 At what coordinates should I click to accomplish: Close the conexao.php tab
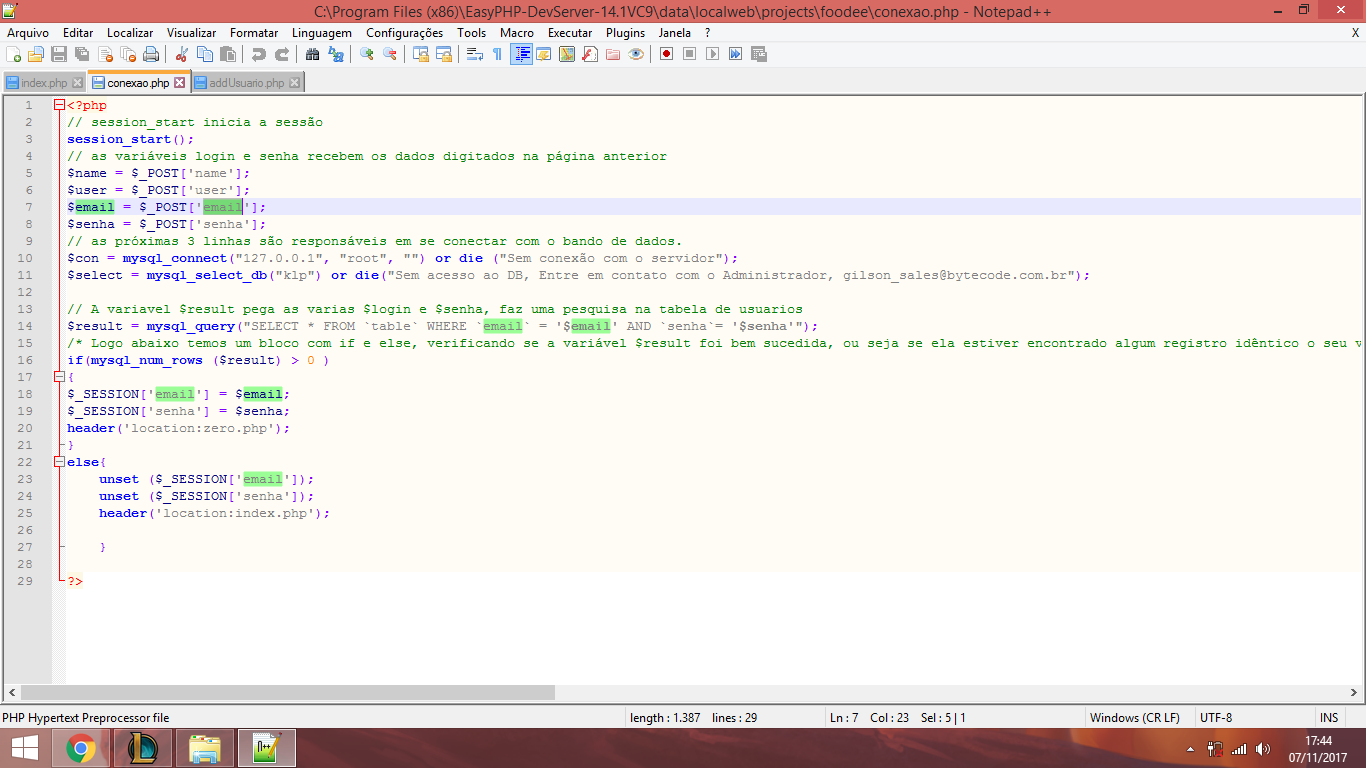(x=180, y=83)
